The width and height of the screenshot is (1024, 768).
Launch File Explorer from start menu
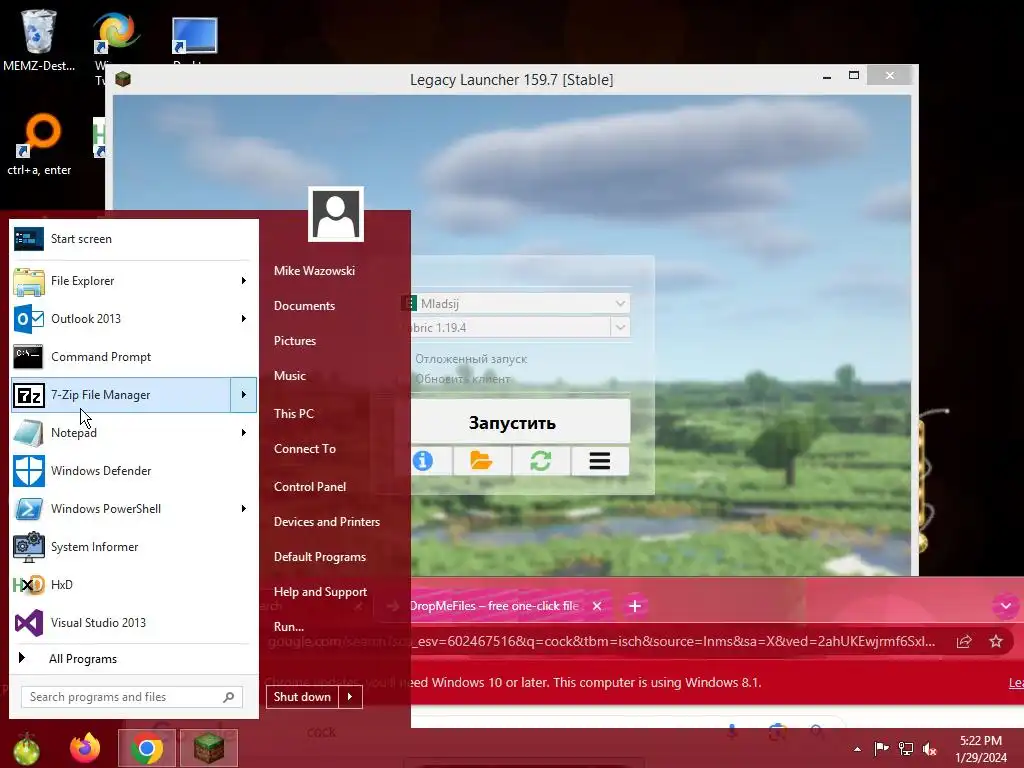tap(121, 281)
